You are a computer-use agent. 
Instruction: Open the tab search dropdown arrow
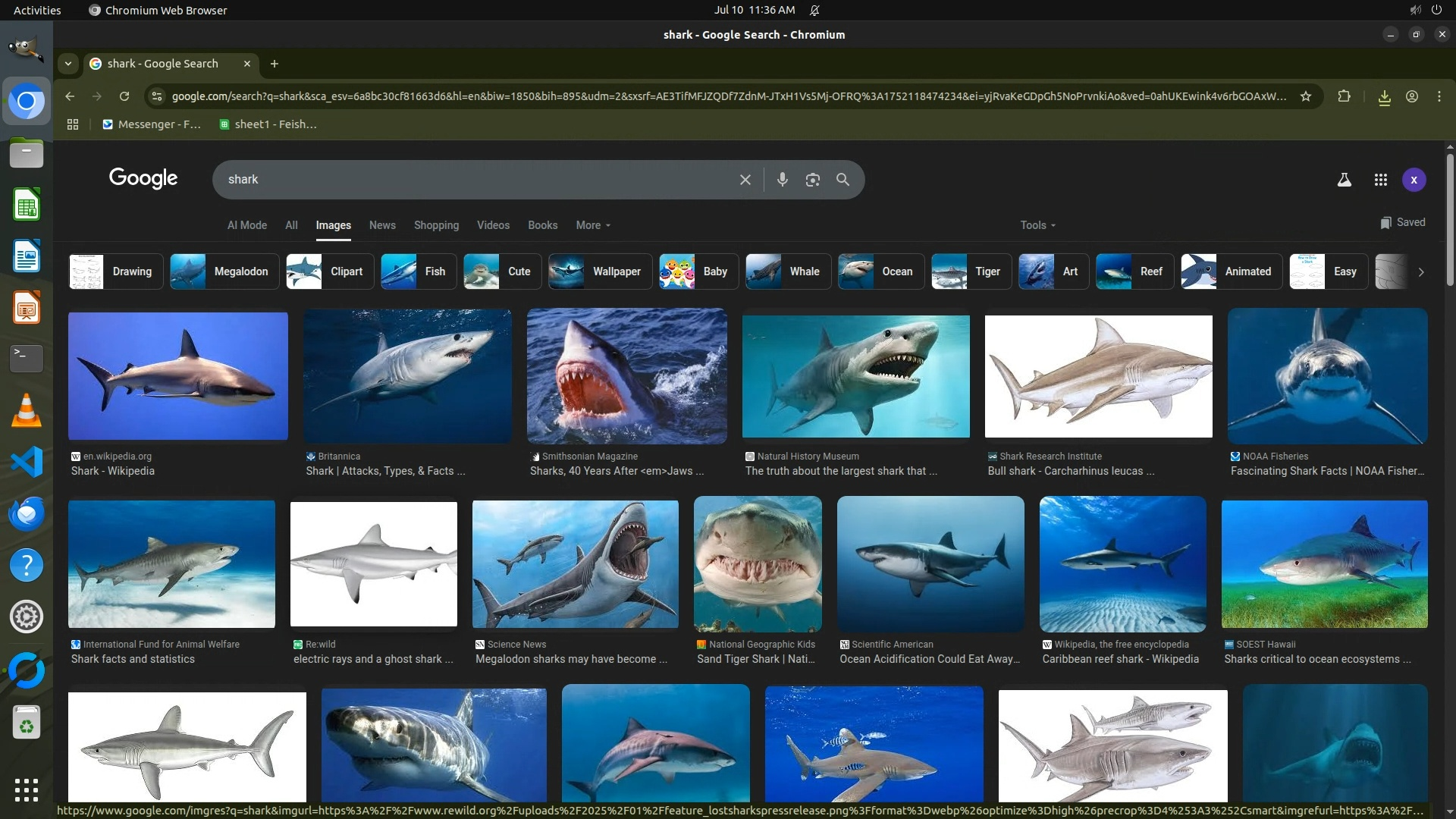click(x=68, y=64)
